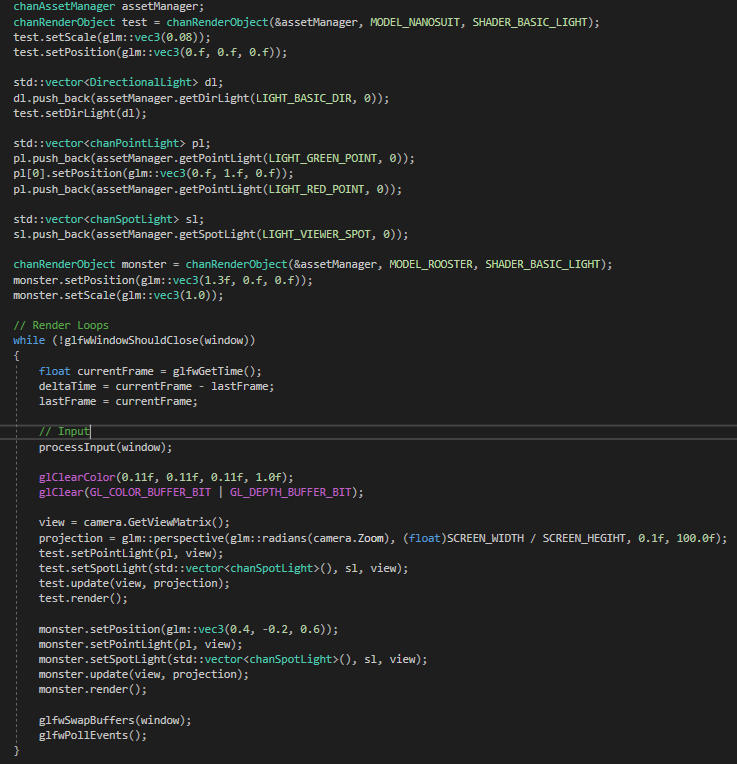Click the 'processInput(window);' line

click(x=106, y=447)
